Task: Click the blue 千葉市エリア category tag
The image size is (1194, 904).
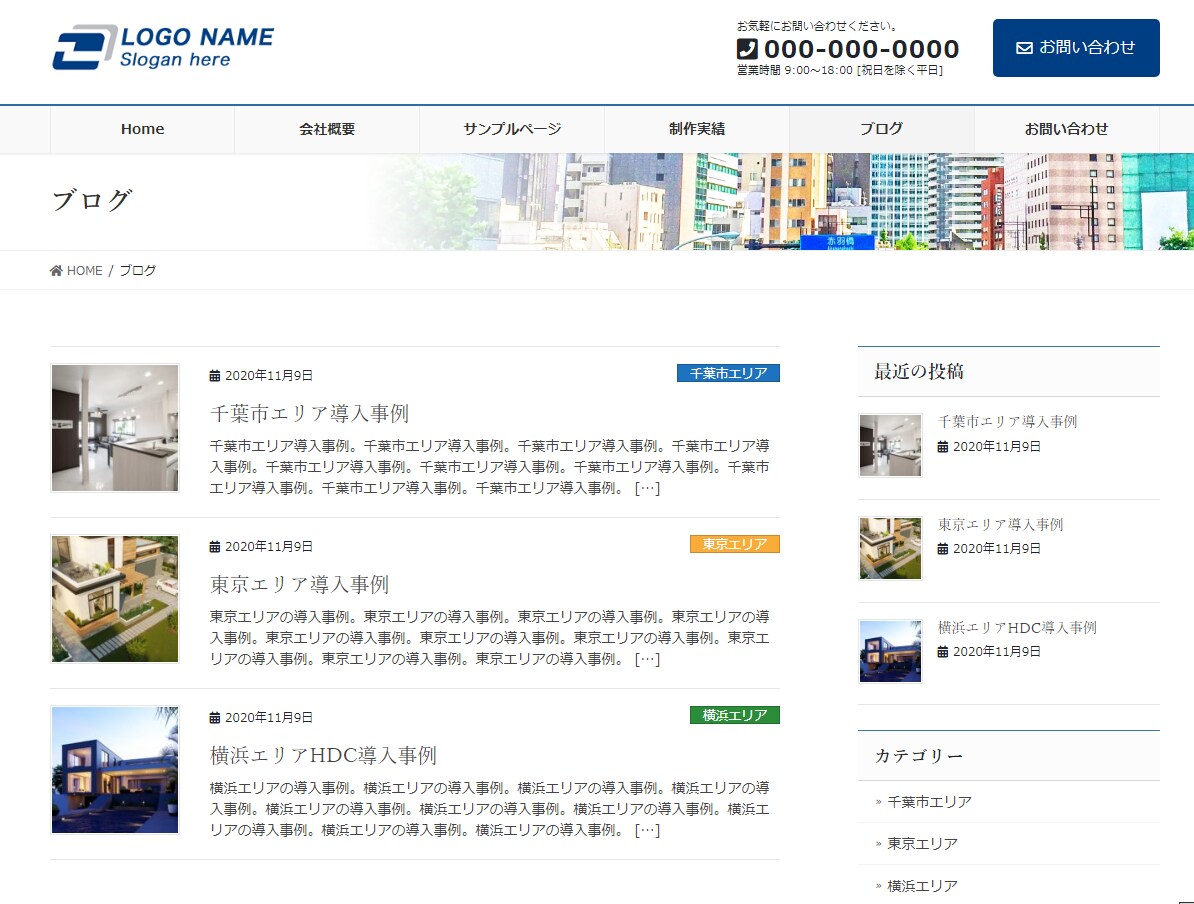Action: coord(728,373)
